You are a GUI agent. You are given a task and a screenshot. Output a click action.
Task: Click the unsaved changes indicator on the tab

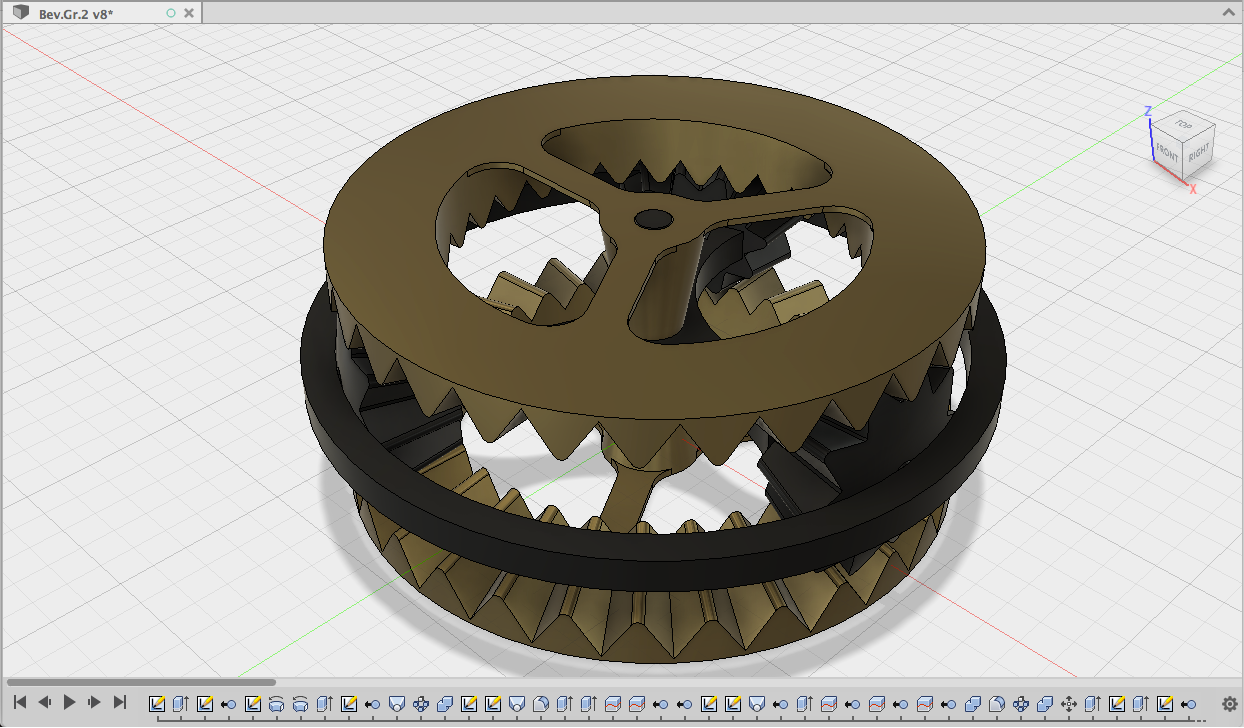click(172, 13)
